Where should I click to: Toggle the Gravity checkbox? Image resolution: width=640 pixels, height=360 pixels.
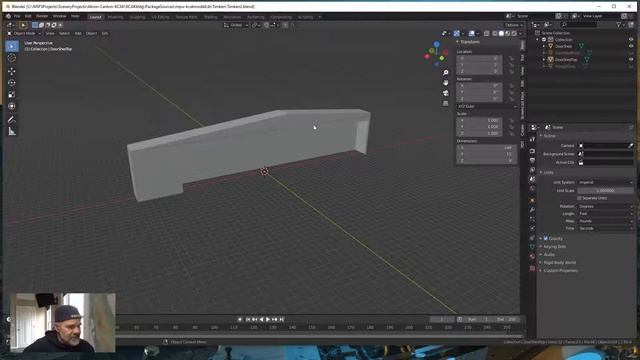coord(546,238)
